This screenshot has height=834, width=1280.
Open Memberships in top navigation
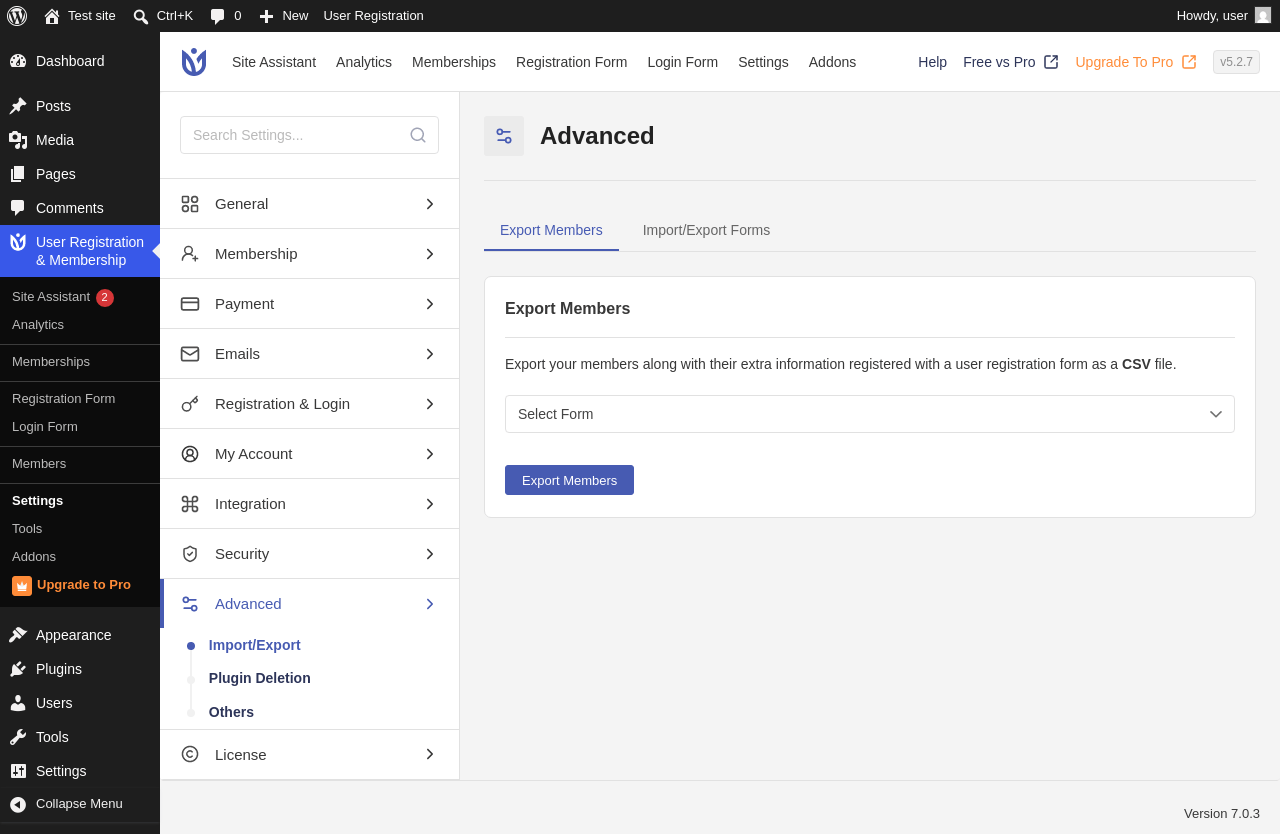tap(454, 62)
